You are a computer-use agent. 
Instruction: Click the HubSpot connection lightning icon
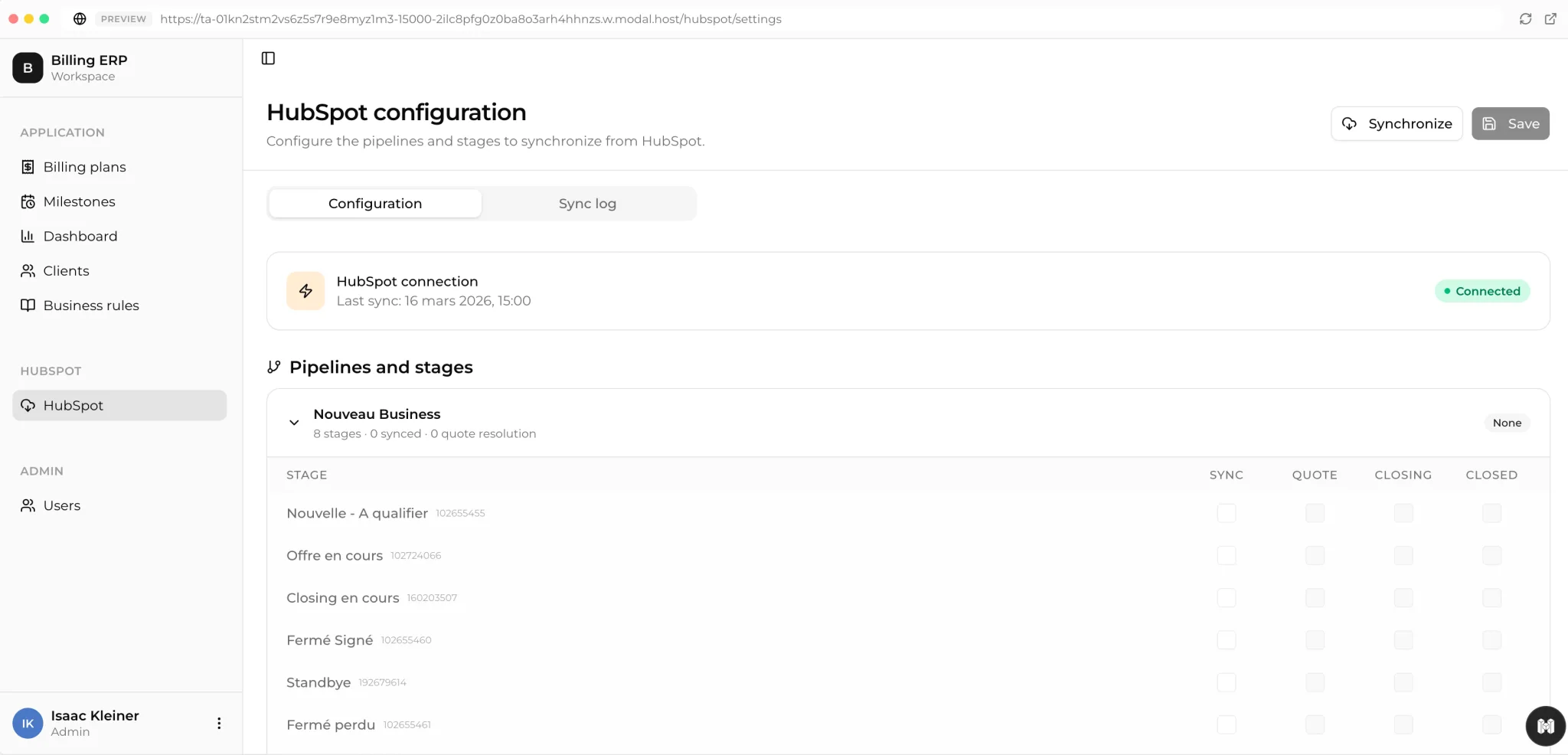tap(305, 291)
